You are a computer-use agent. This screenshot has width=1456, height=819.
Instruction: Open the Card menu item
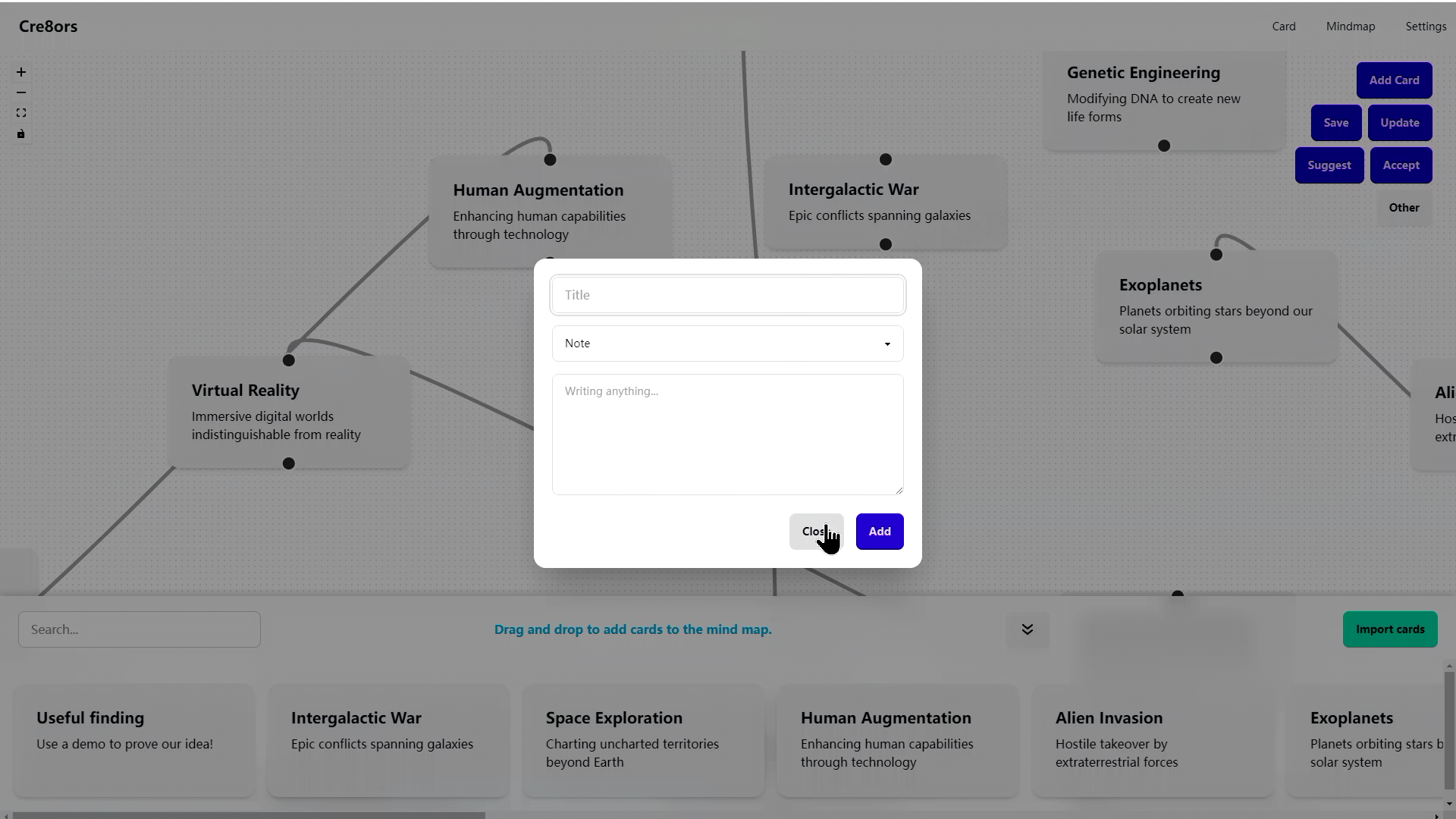click(x=1284, y=27)
